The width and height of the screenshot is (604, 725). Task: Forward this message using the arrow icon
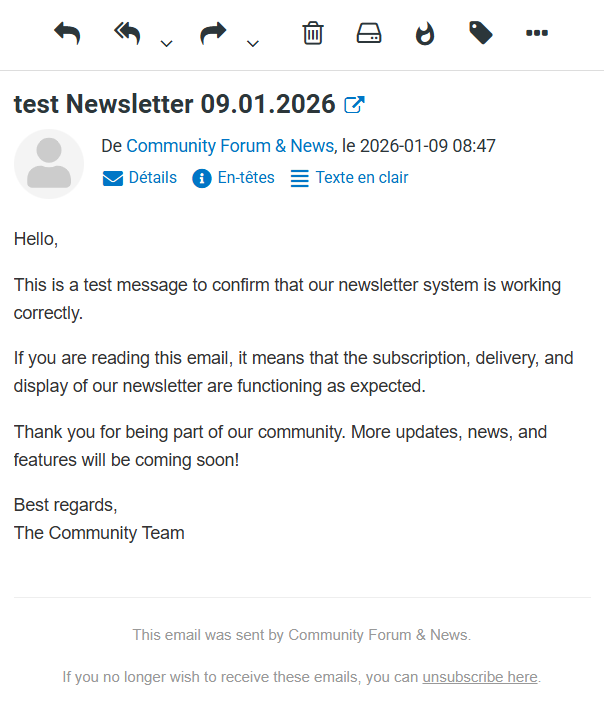click(x=213, y=34)
